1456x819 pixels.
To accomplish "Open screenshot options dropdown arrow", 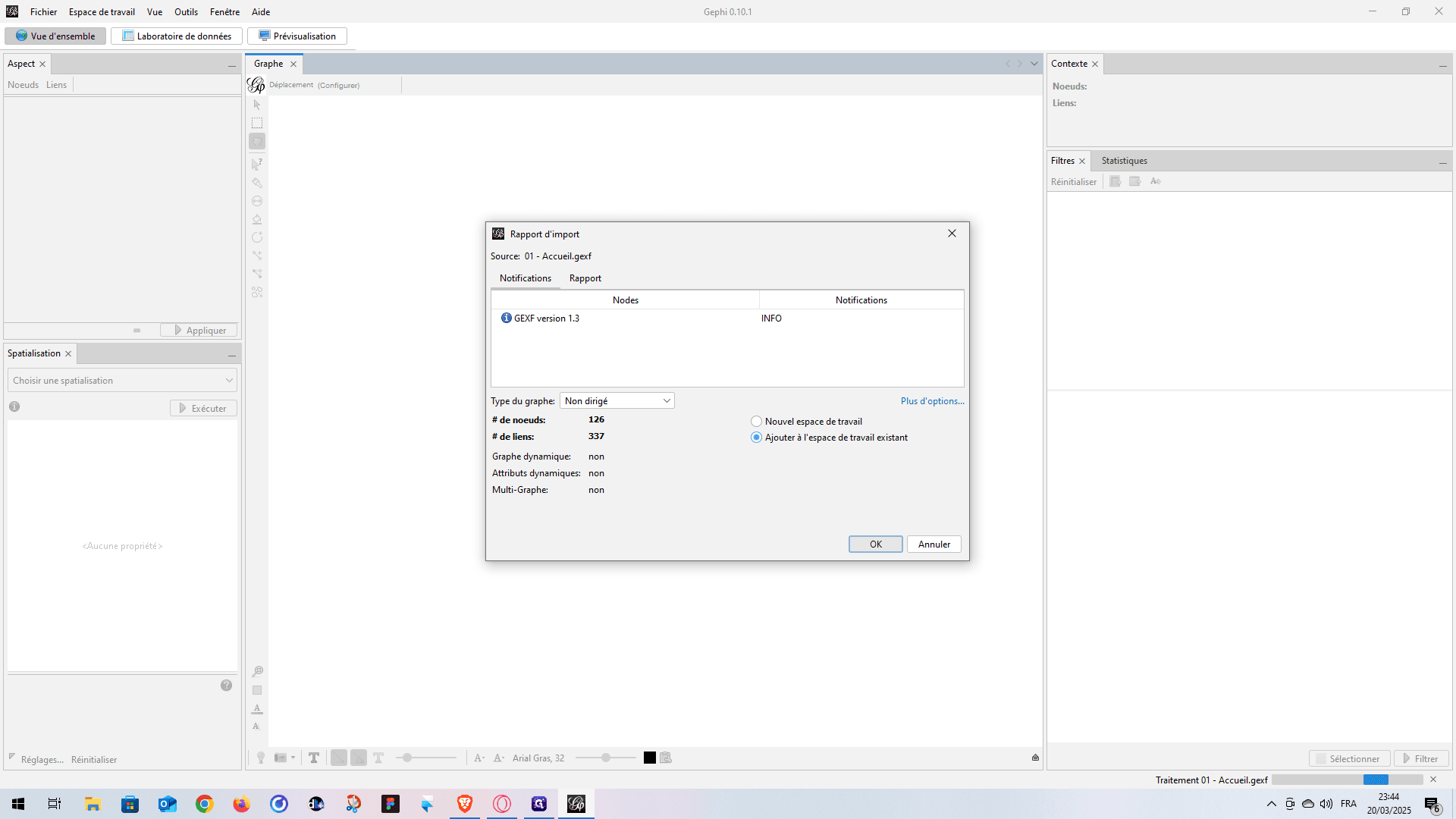I will [293, 758].
